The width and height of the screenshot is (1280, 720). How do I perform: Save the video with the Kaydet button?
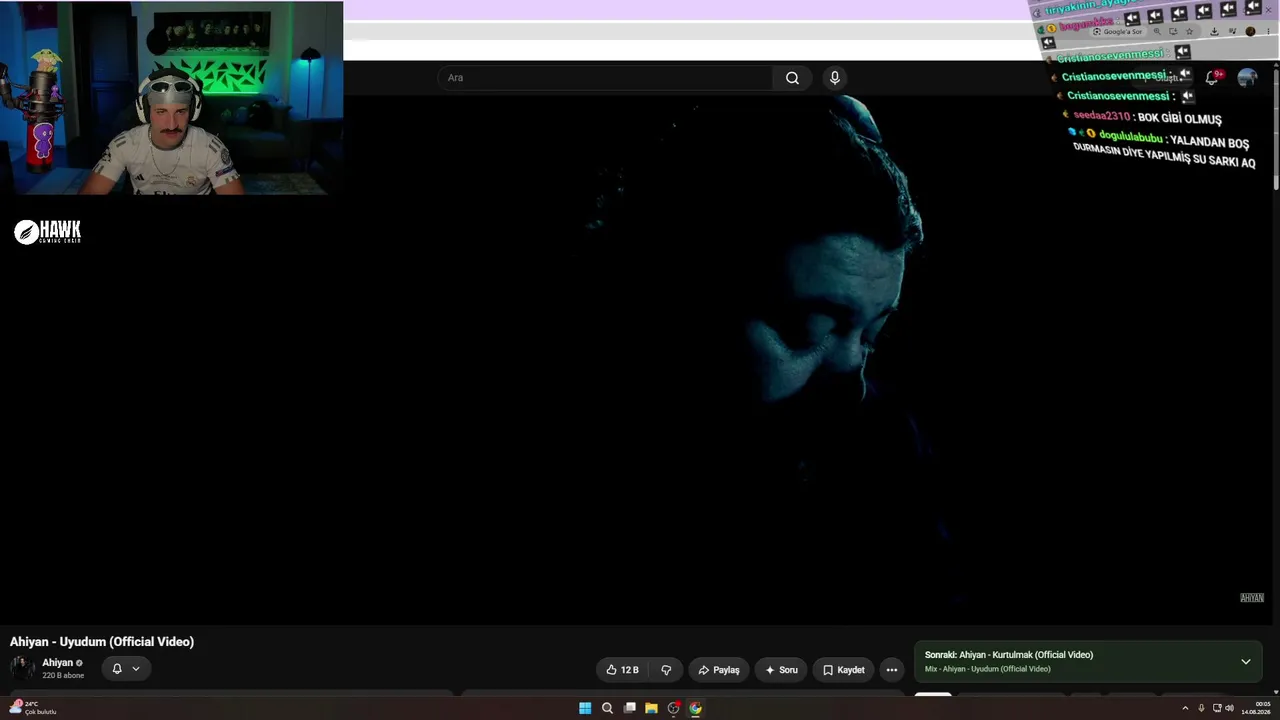click(x=843, y=670)
